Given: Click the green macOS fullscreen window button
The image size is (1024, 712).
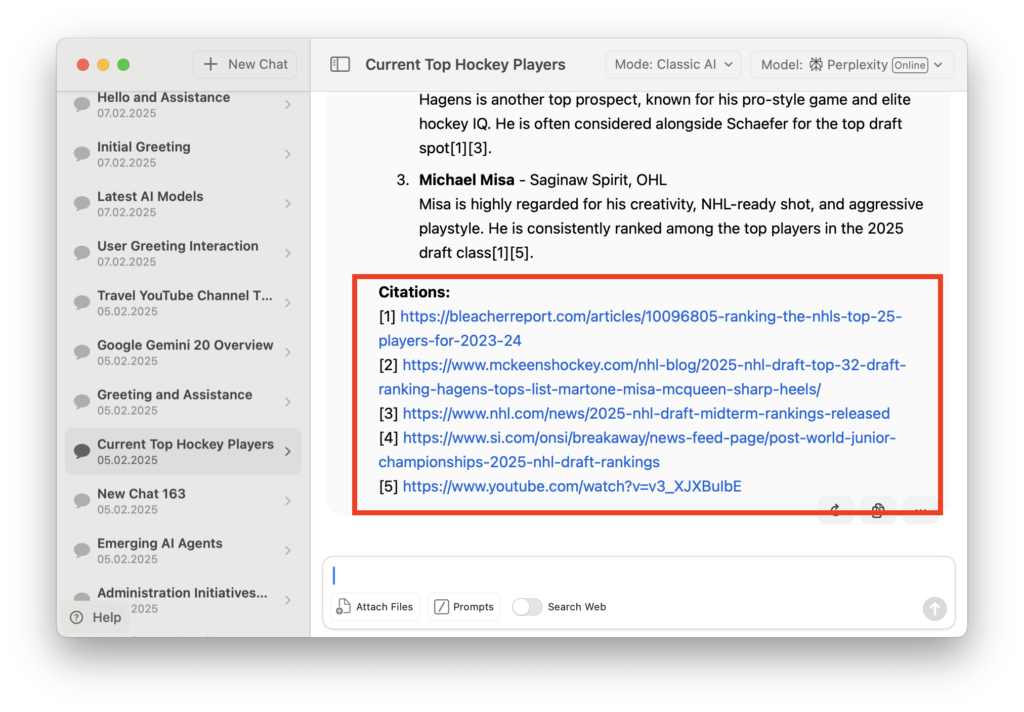Looking at the screenshot, I should tap(123, 65).
